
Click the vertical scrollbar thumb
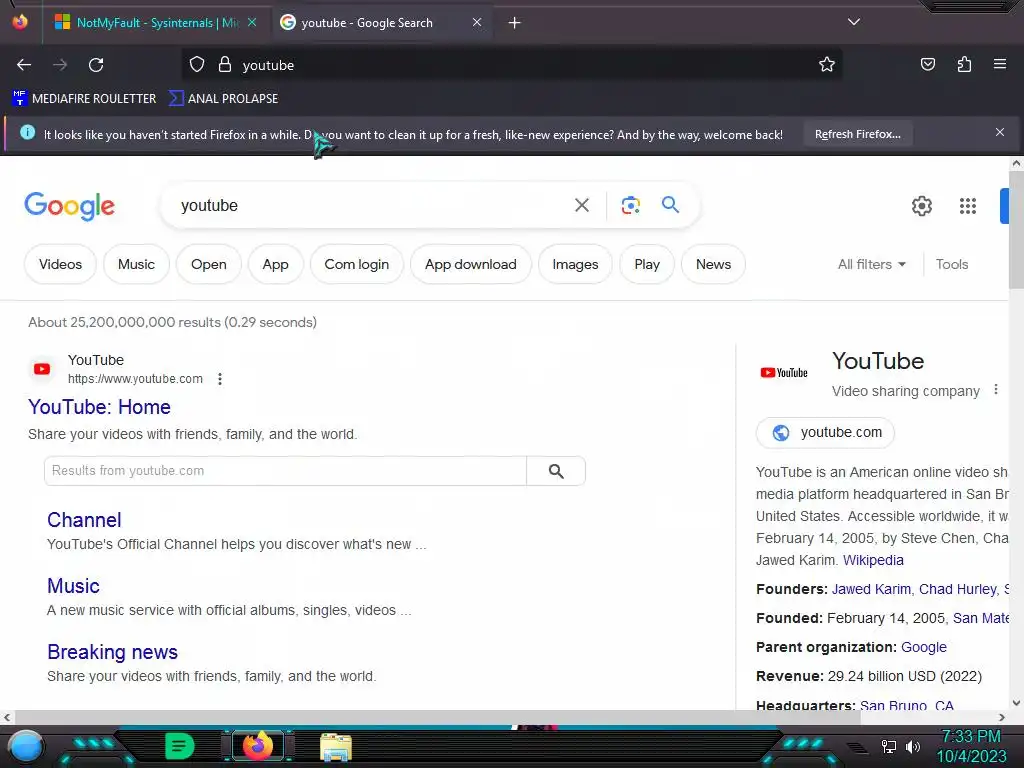(x=1016, y=229)
